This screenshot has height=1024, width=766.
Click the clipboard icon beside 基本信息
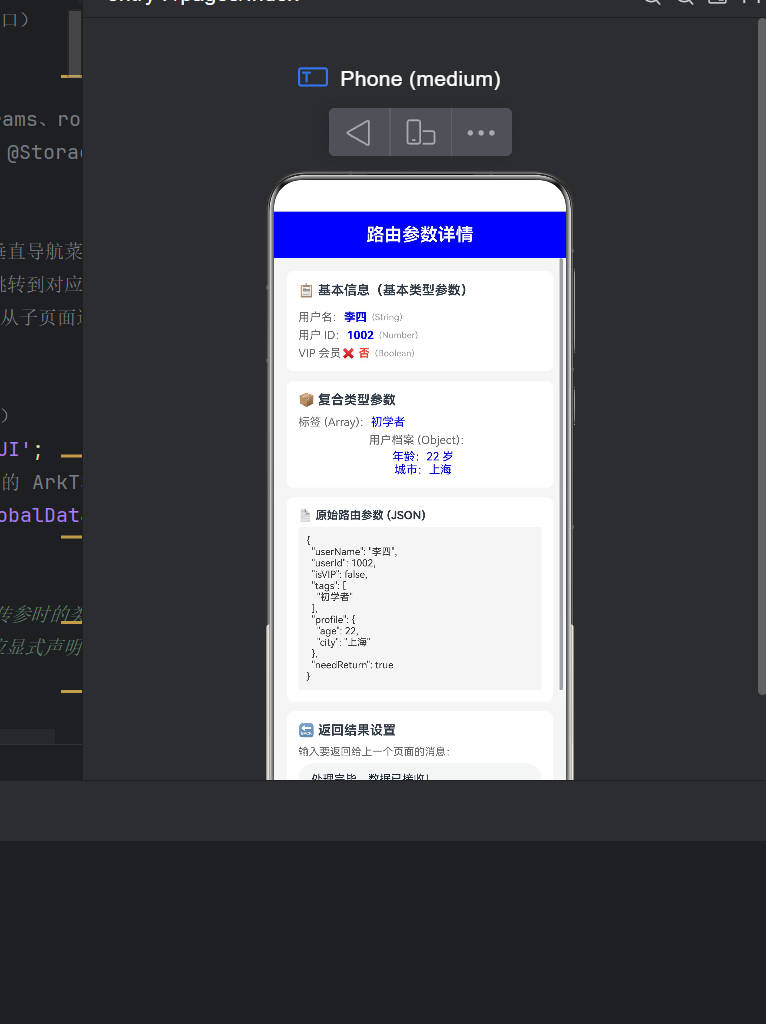pyautogui.click(x=306, y=291)
